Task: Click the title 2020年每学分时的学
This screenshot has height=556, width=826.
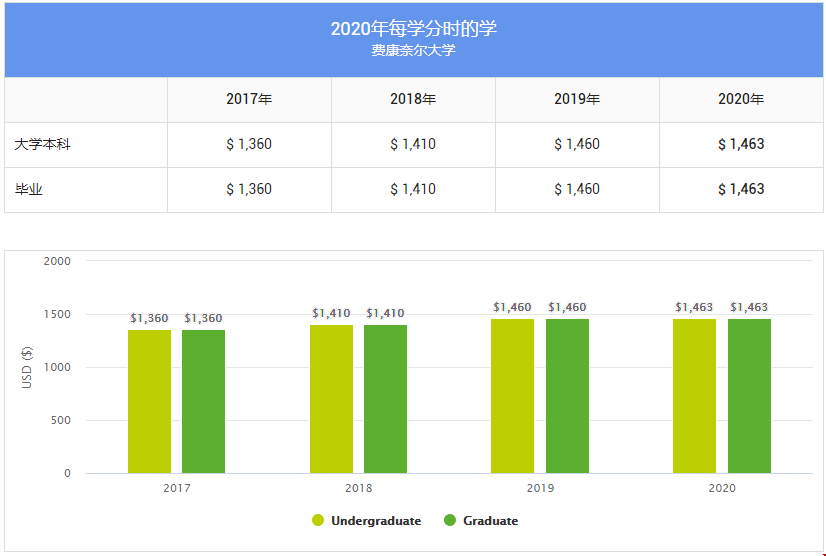Action: click(414, 28)
